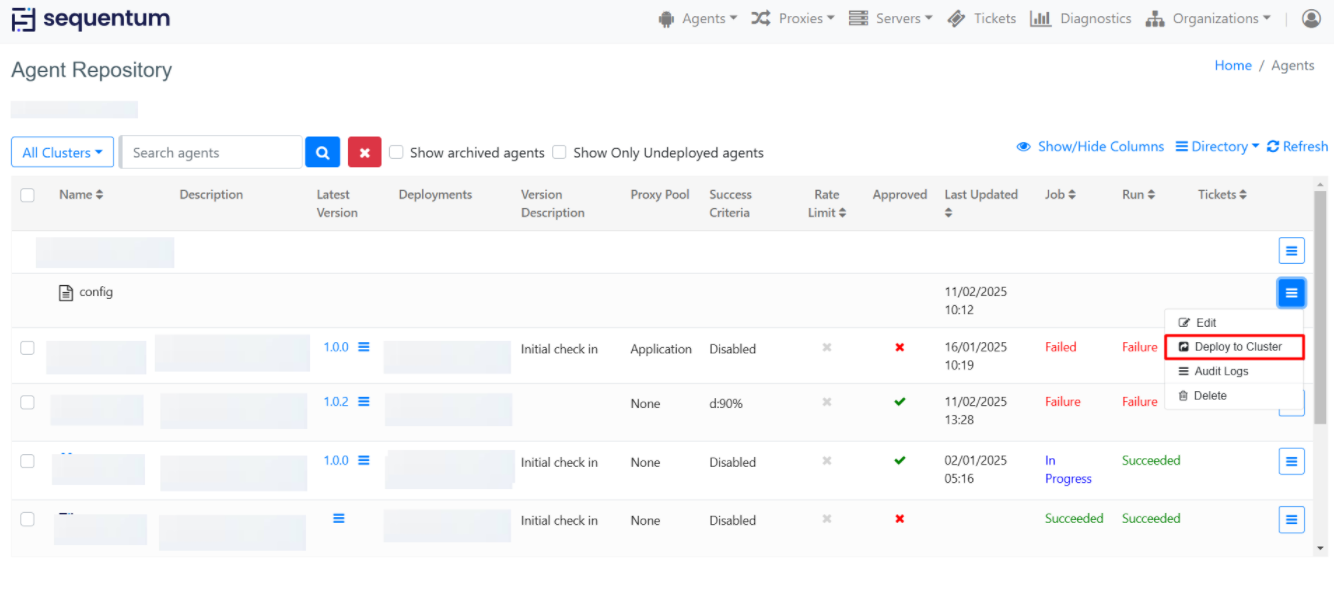The image size is (1334, 591).
Task: Open the user profile icon
Action: [1311, 18]
